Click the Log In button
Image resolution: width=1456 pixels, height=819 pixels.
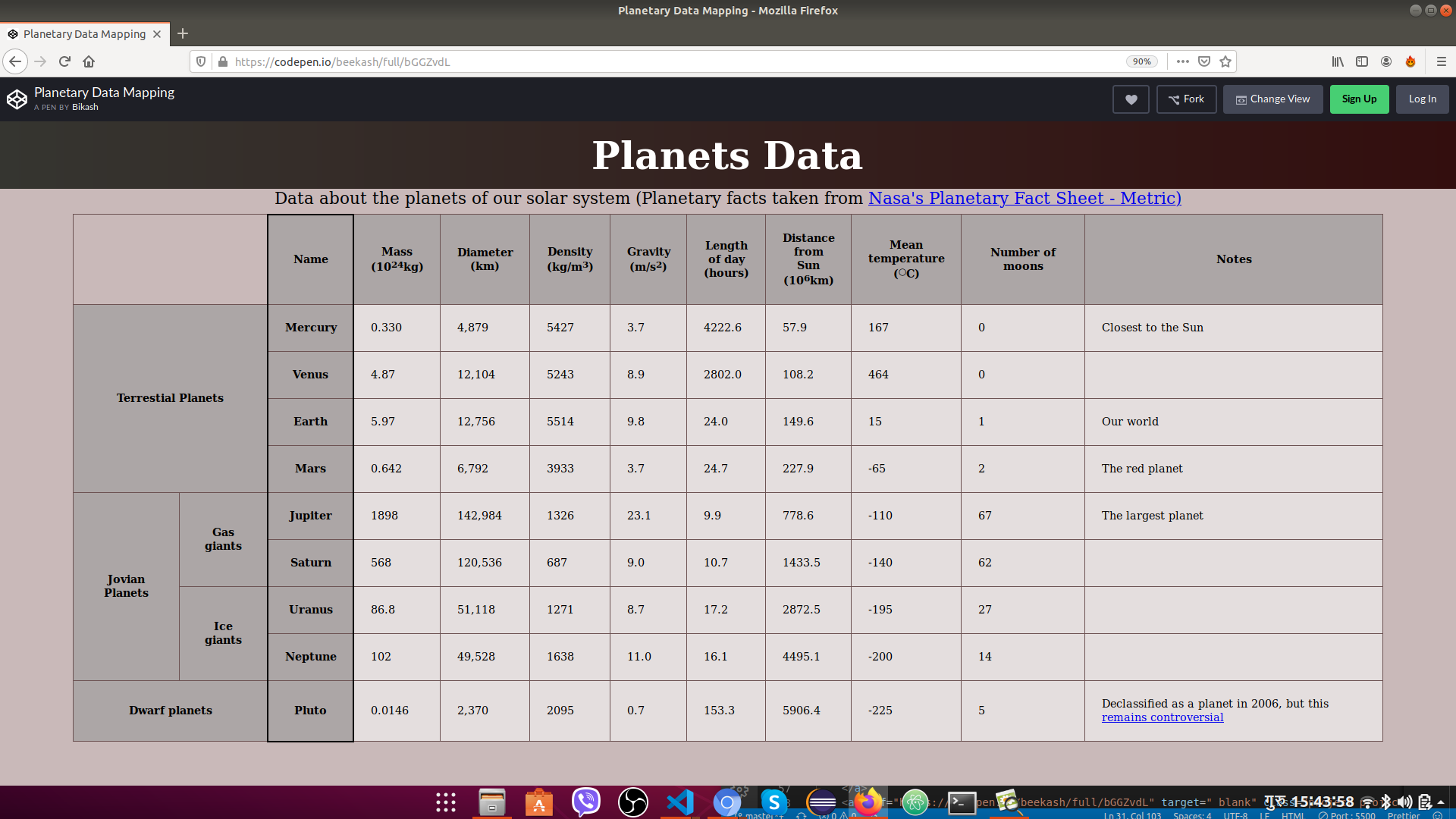pos(1422,99)
